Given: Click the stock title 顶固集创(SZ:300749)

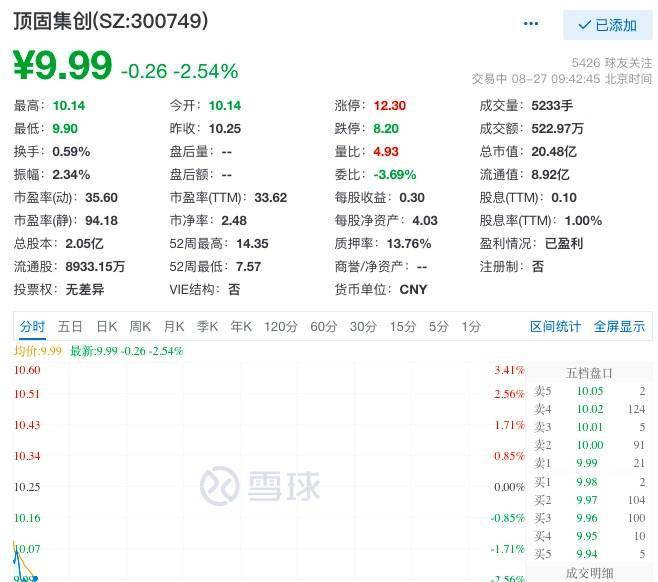Looking at the screenshot, I should (111, 21).
